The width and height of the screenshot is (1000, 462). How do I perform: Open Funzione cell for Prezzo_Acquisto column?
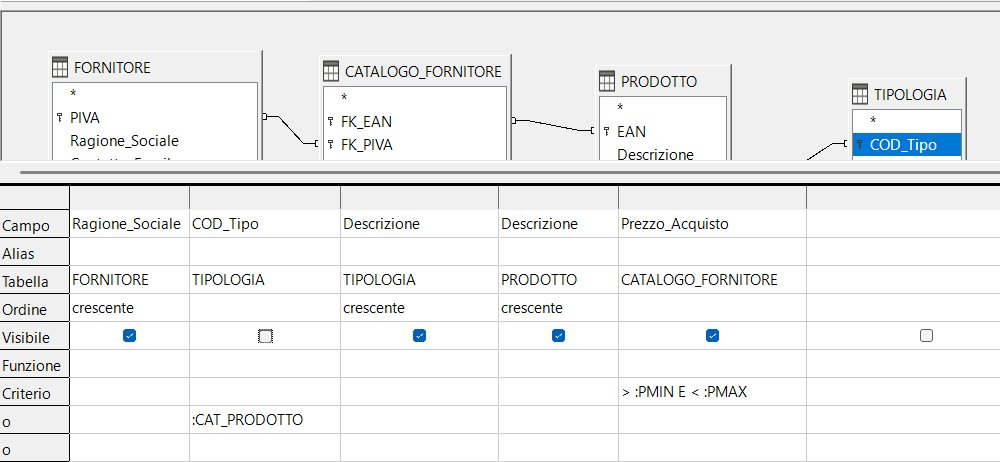point(712,364)
